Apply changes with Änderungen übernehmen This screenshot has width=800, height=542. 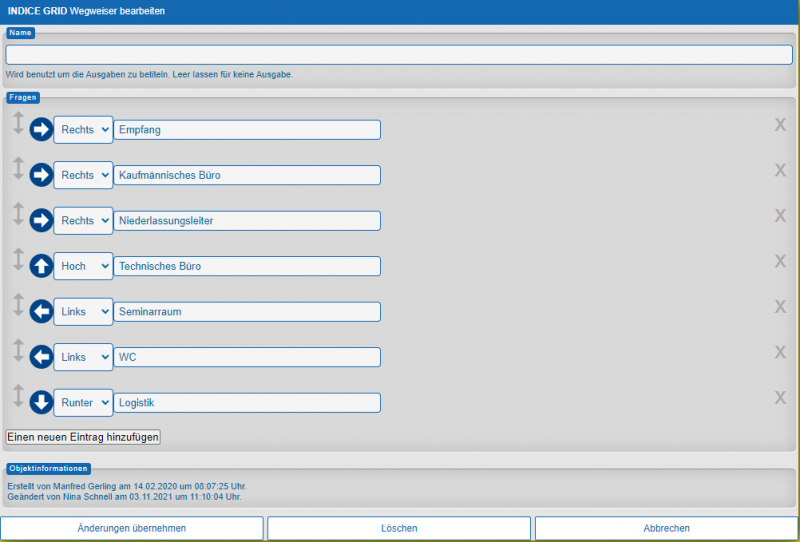132,528
